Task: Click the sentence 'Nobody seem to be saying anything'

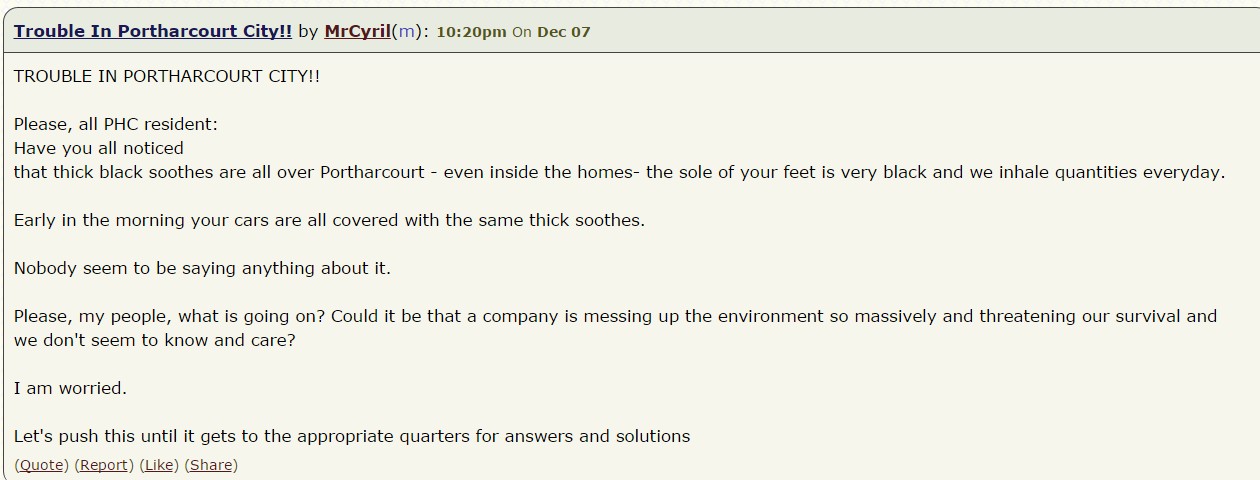Action: 202,268
